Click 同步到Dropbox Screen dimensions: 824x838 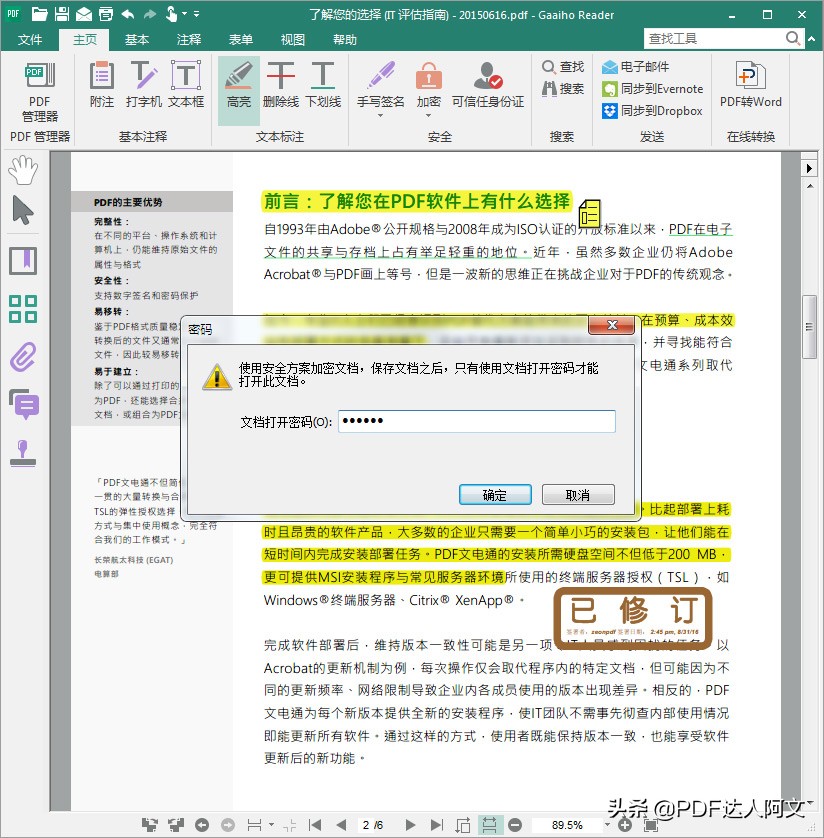click(x=652, y=111)
